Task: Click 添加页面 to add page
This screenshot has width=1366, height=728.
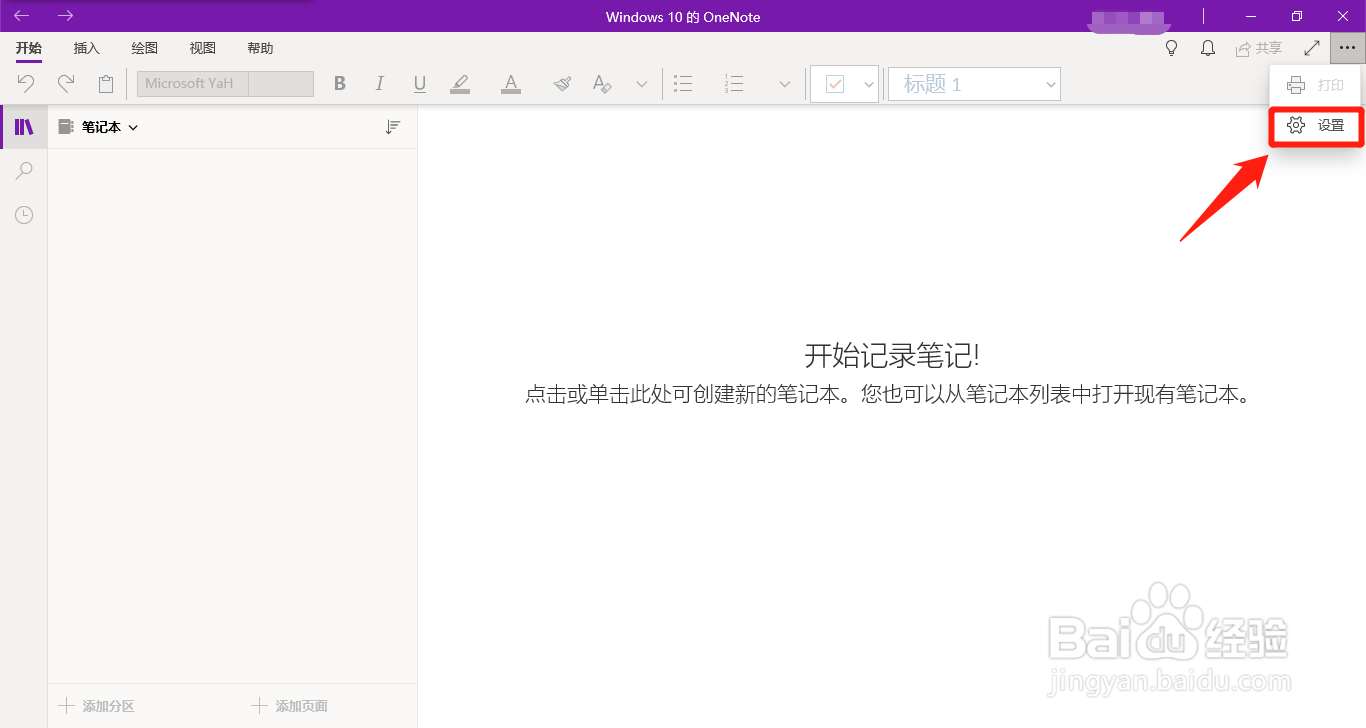Action: (x=289, y=706)
